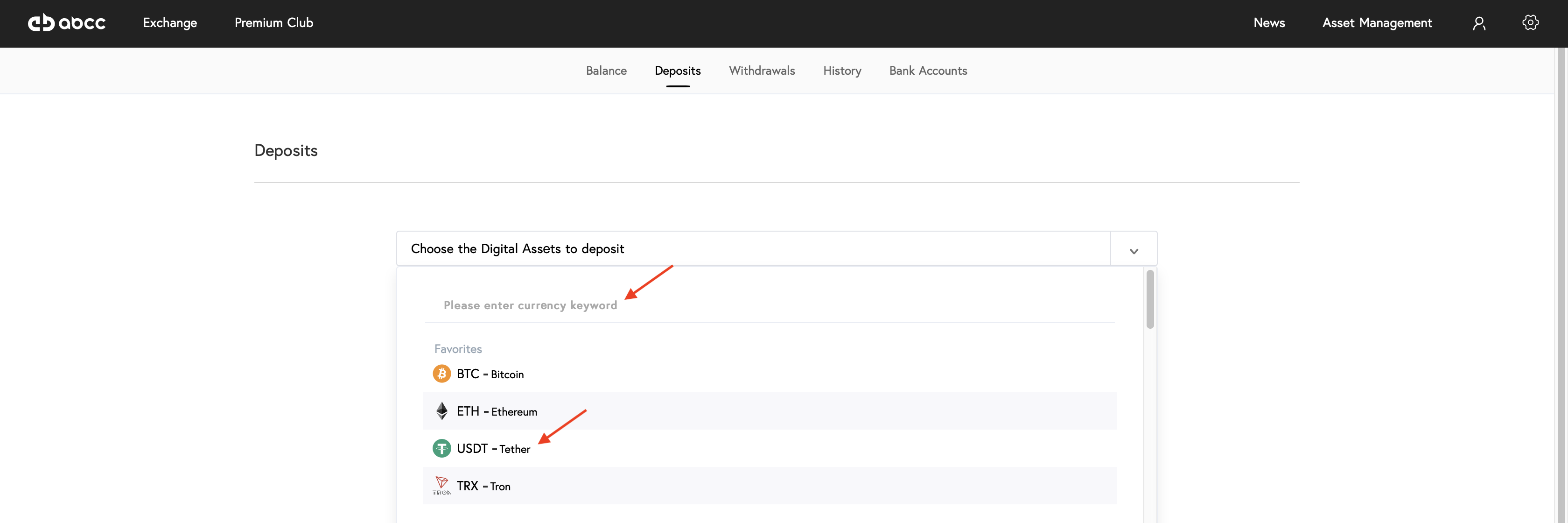The height and width of the screenshot is (523, 1568).
Task: Open the Exchange menu
Action: click(170, 23)
